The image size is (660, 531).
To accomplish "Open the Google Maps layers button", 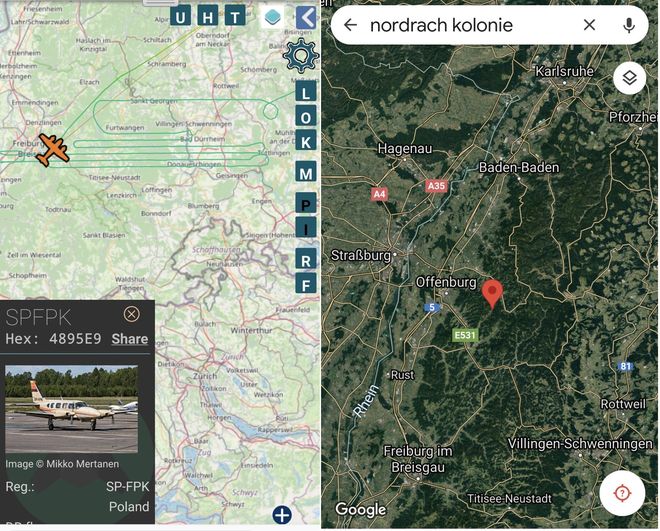I will 629,78.
